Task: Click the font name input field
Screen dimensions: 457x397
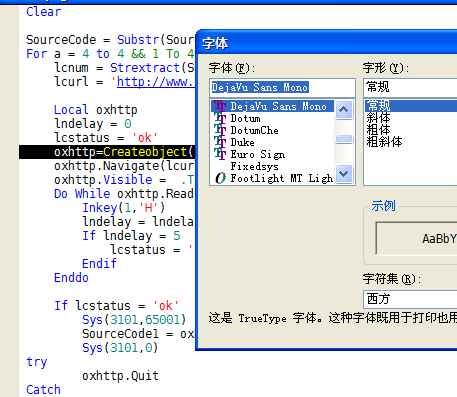Action: point(282,88)
